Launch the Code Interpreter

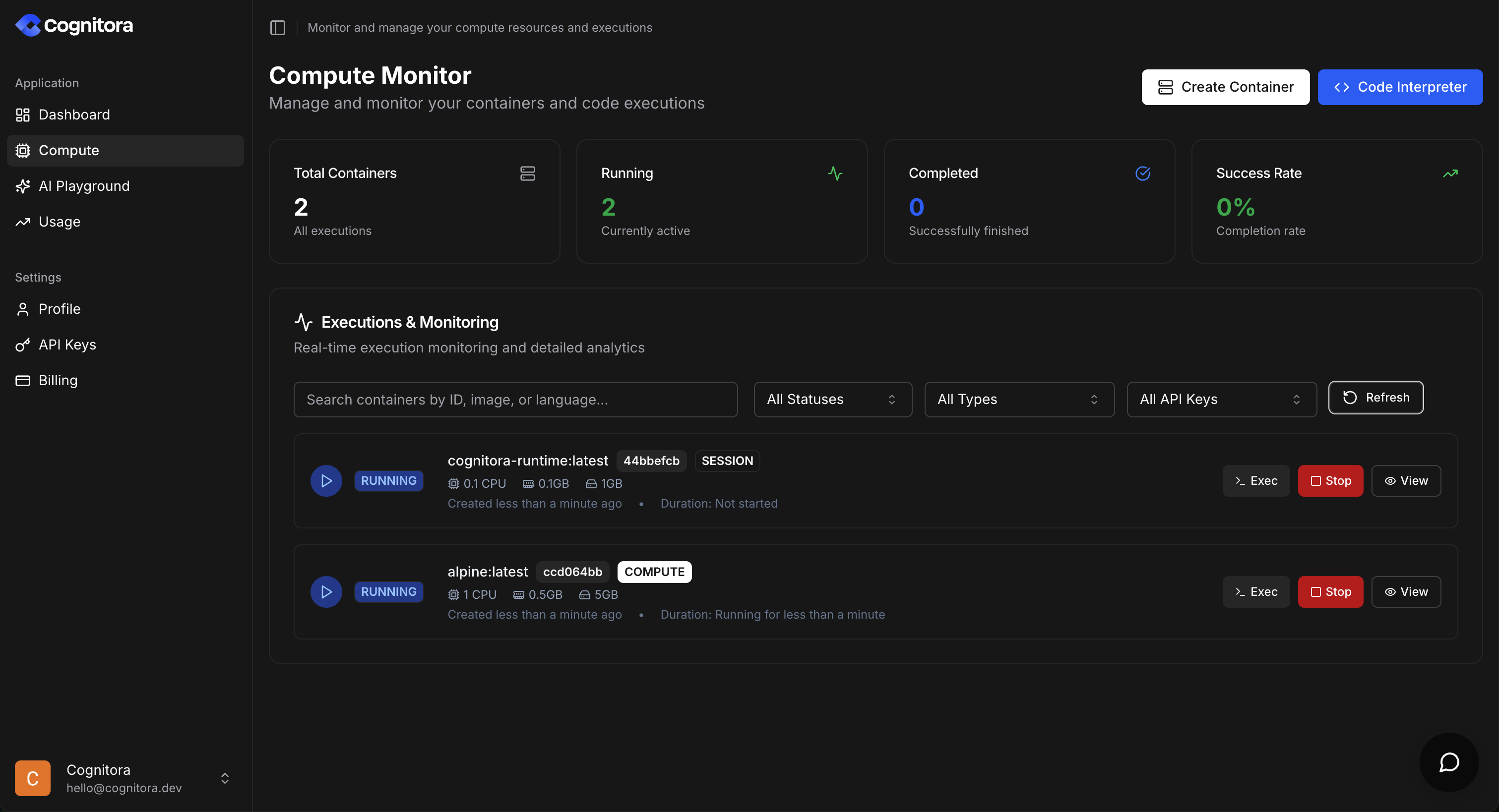pos(1399,87)
